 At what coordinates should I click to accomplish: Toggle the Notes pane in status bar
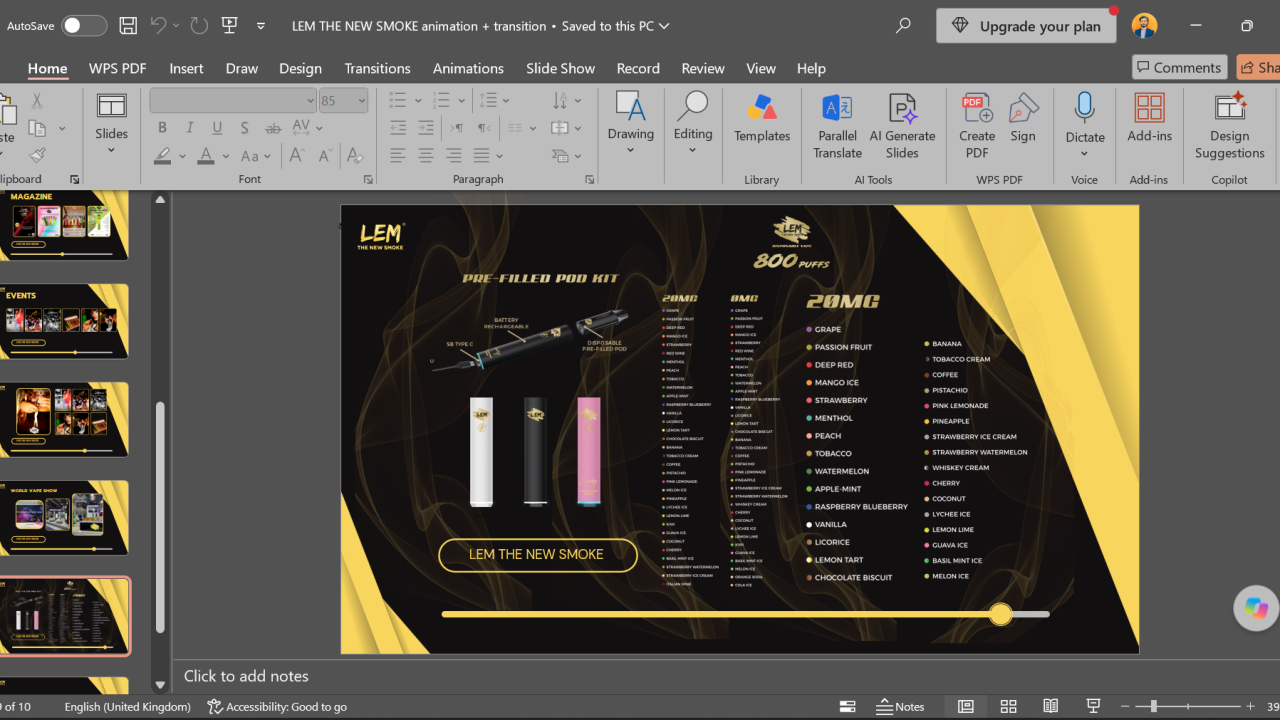point(900,706)
